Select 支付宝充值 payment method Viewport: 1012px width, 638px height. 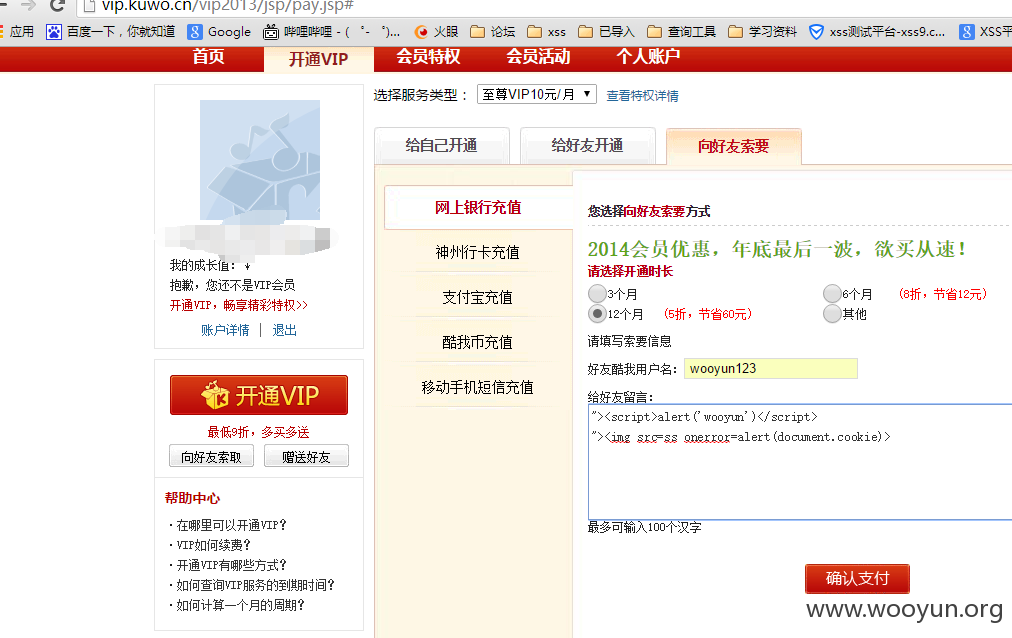(x=478, y=297)
